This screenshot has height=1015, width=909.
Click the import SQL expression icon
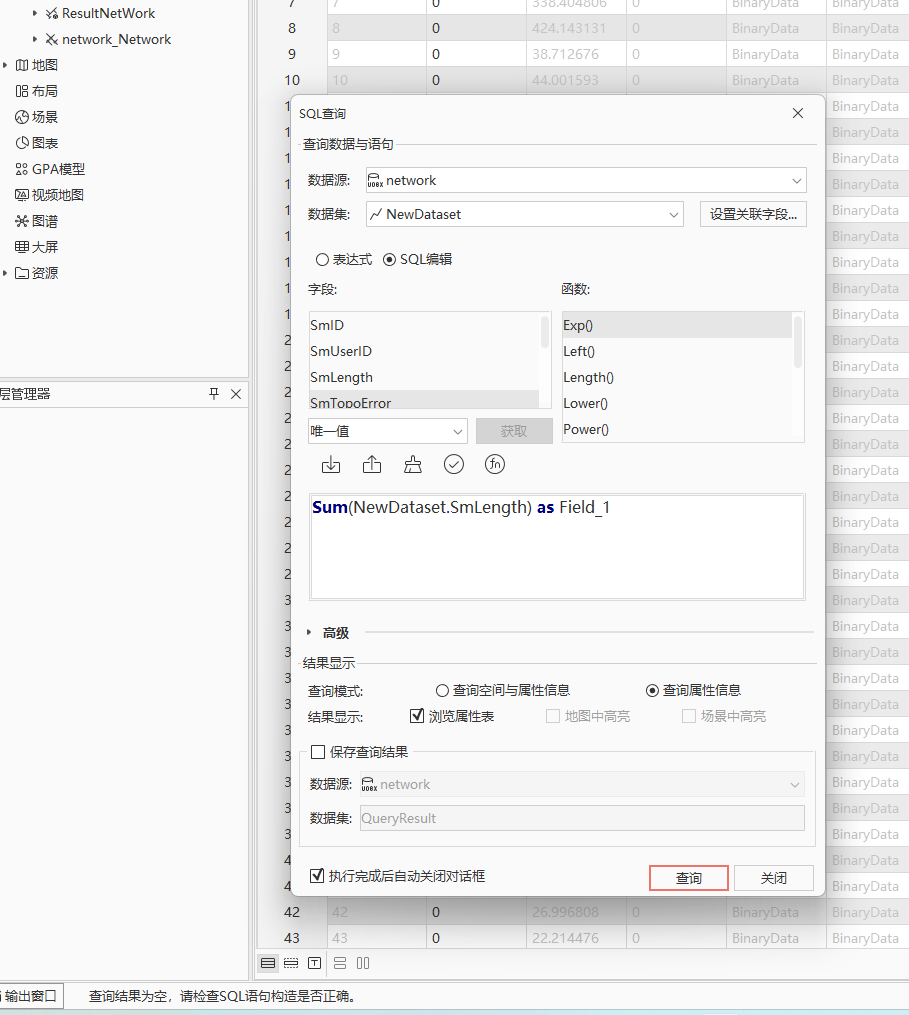pyautogui.click(x=331, y=464)
